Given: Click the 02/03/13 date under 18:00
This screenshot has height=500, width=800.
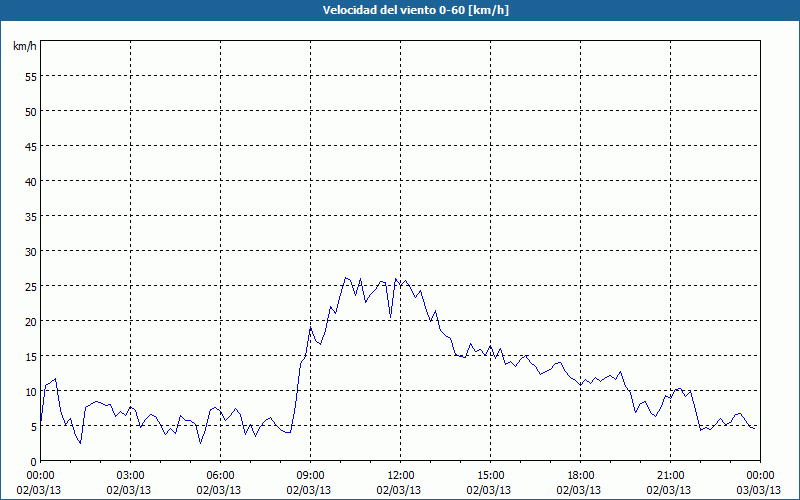Looking at the screenshot, I should point(579,490).
